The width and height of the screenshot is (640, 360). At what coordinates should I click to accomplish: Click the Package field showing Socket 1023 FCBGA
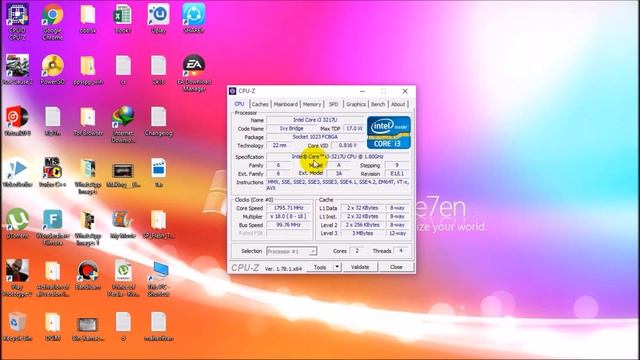315,137
